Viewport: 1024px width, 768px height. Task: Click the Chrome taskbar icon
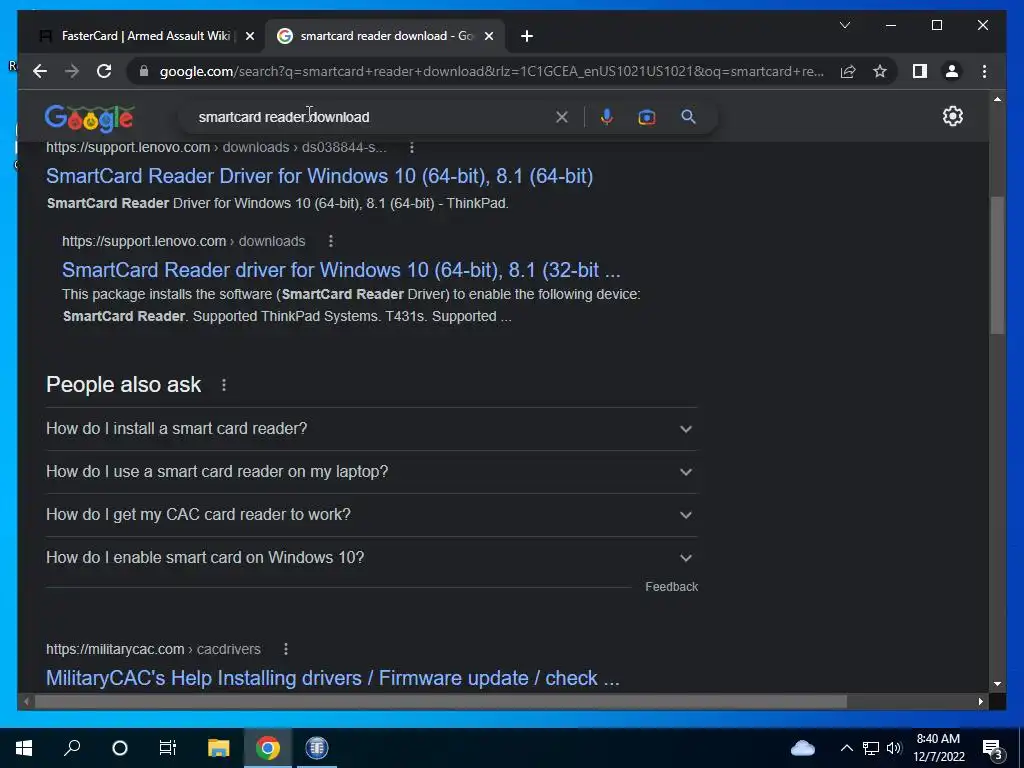268,748
